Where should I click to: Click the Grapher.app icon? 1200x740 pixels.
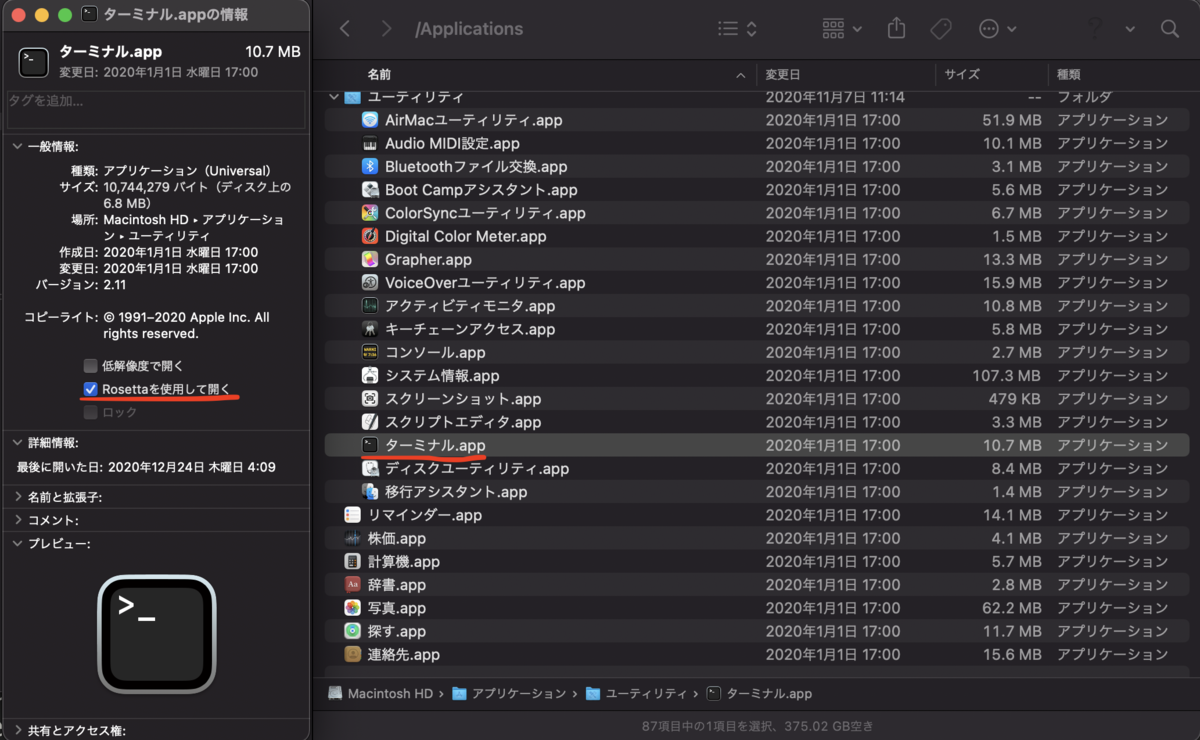[370, 259]
